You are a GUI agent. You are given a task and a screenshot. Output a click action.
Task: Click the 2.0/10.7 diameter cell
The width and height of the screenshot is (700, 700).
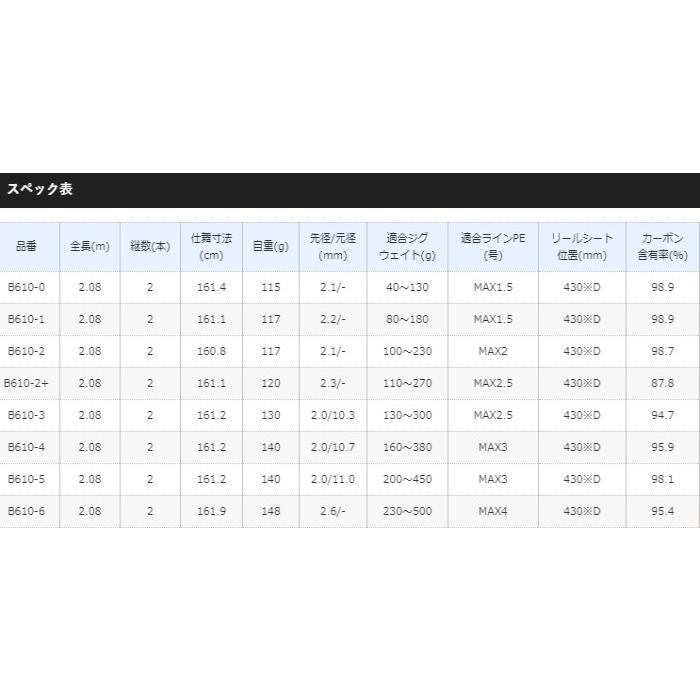(332, 447)
